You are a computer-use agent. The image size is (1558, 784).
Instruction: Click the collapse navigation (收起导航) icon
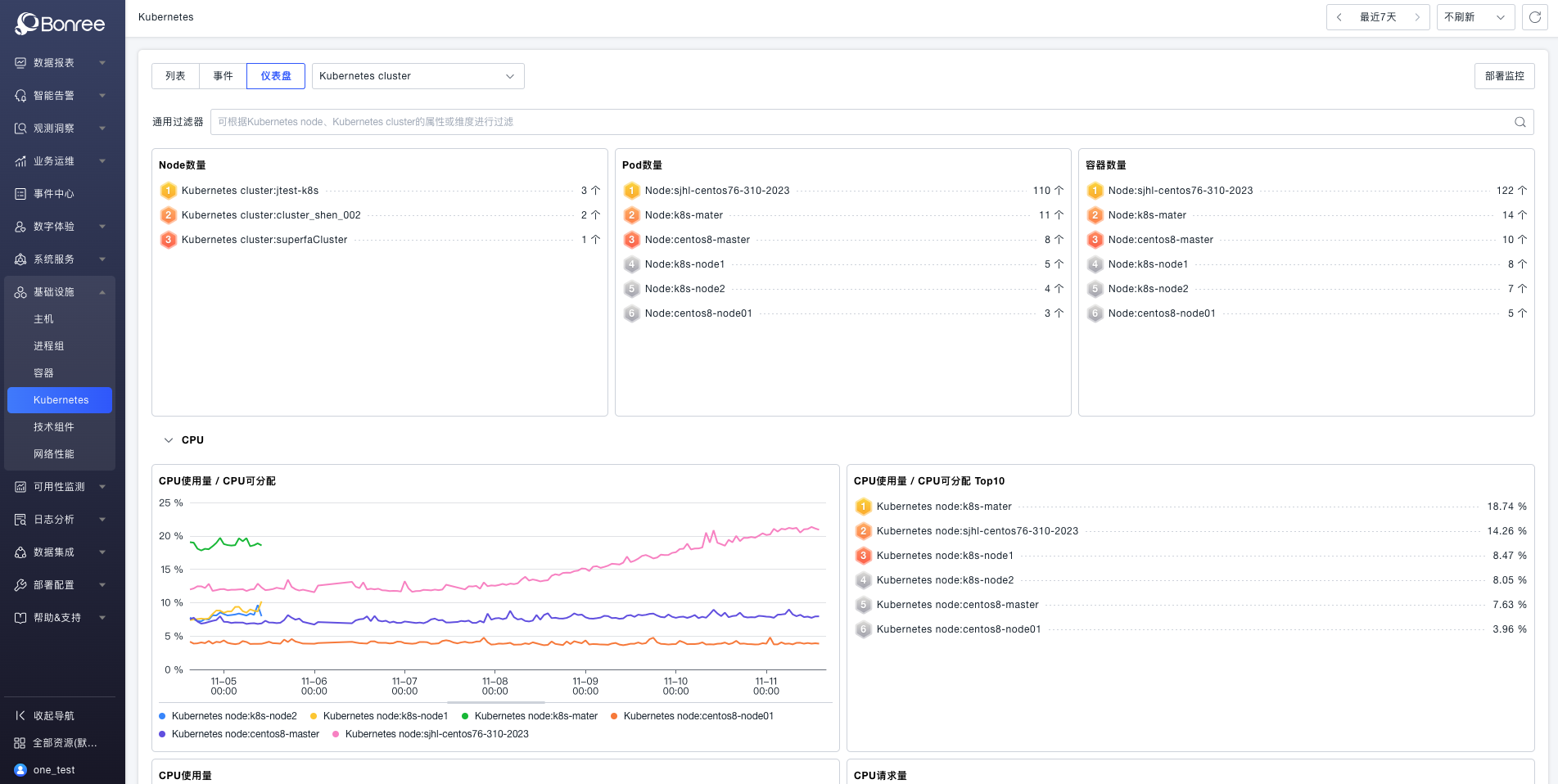20,715
